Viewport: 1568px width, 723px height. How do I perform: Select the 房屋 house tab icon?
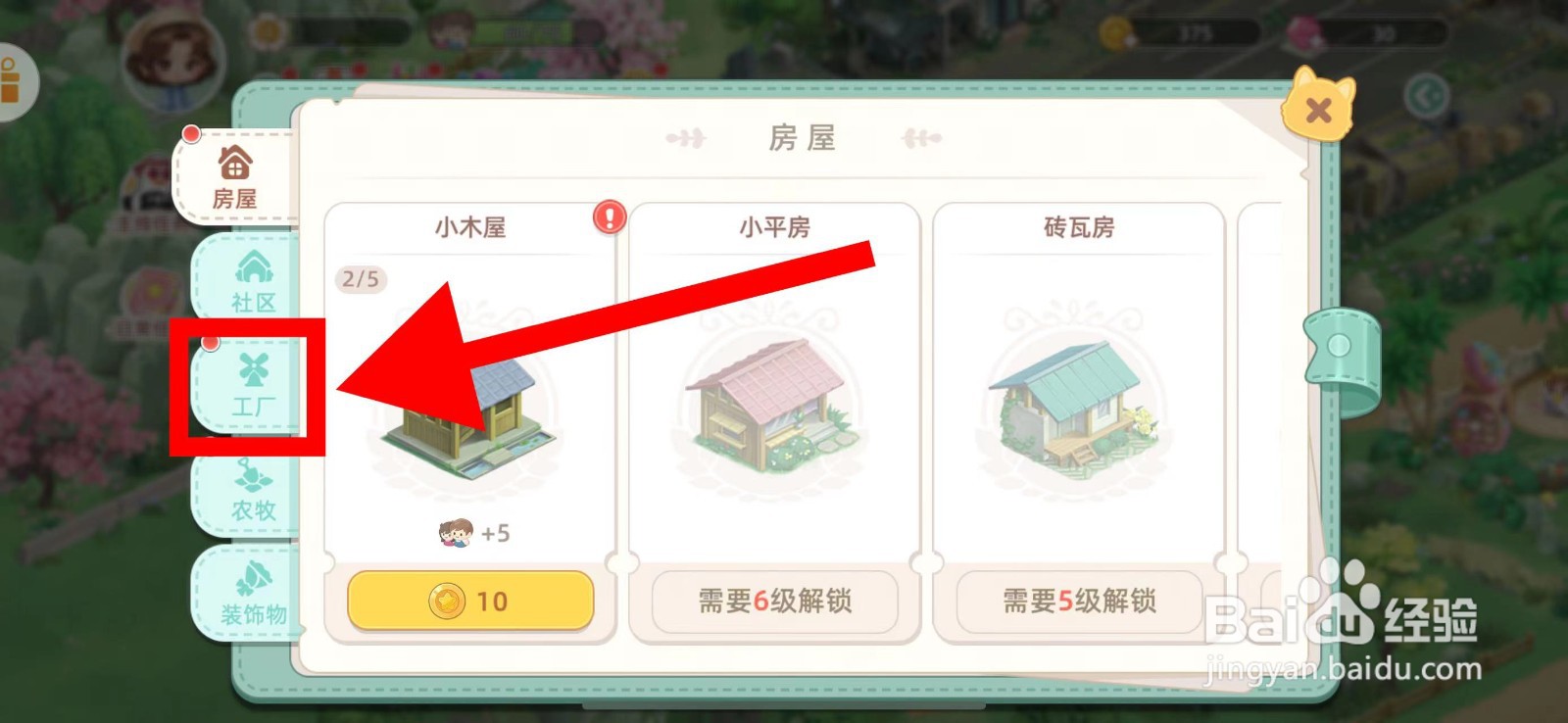tap(235, 164)
